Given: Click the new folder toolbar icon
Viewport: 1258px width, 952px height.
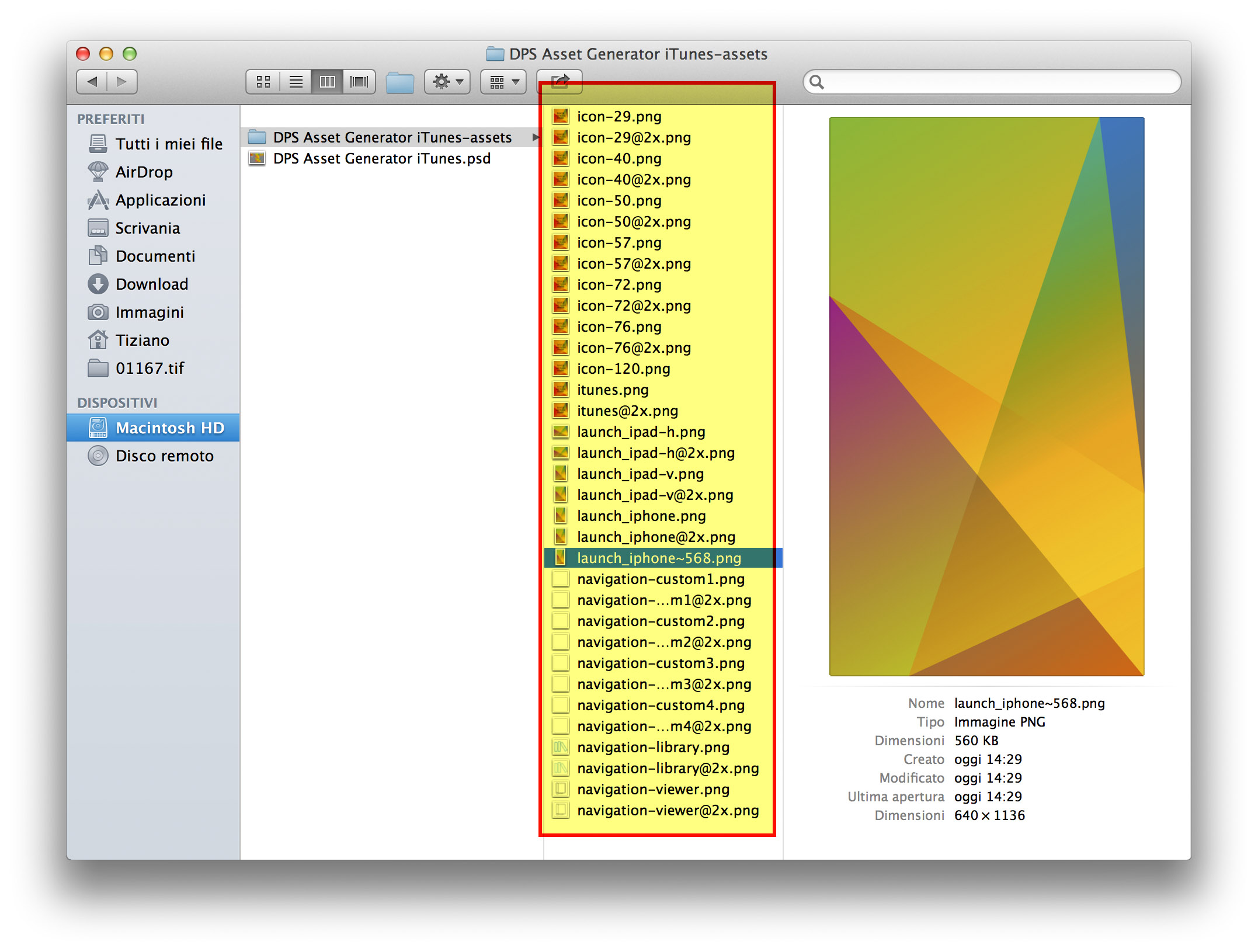Looking at the screenshot, I should click(400, 82).
